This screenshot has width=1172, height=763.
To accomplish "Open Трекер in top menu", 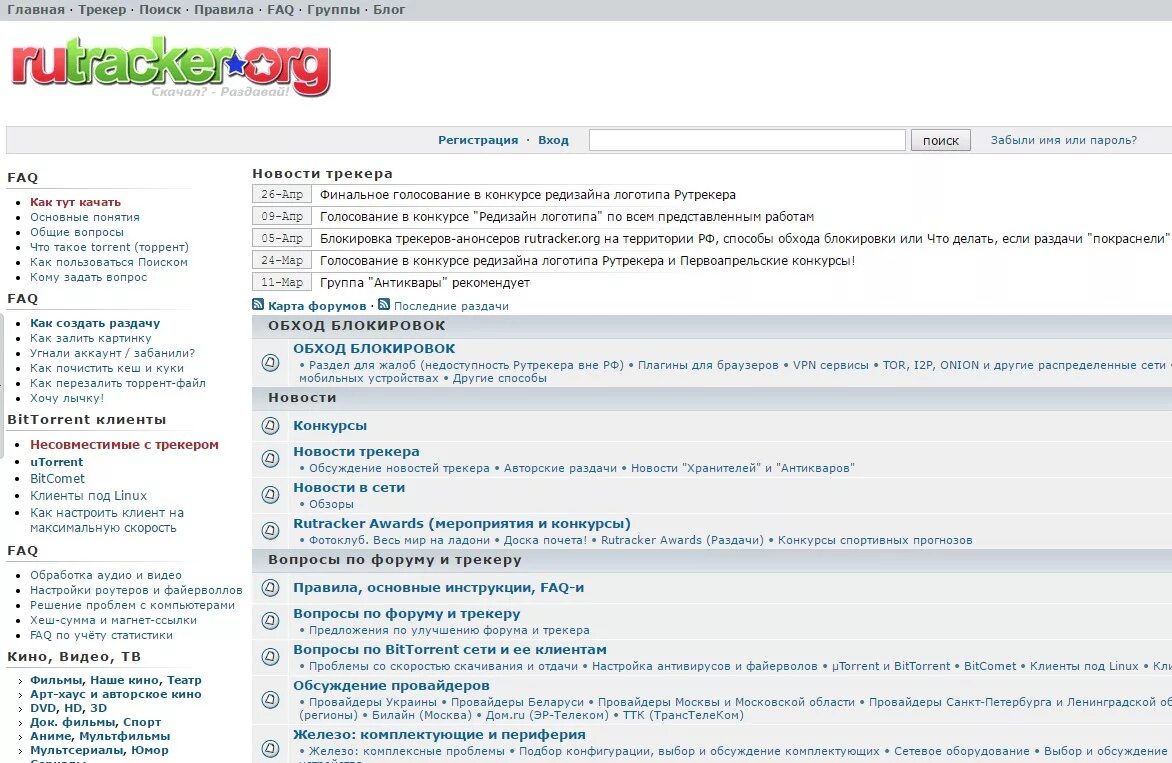I will pyautogui.click(x=102, y=10).
